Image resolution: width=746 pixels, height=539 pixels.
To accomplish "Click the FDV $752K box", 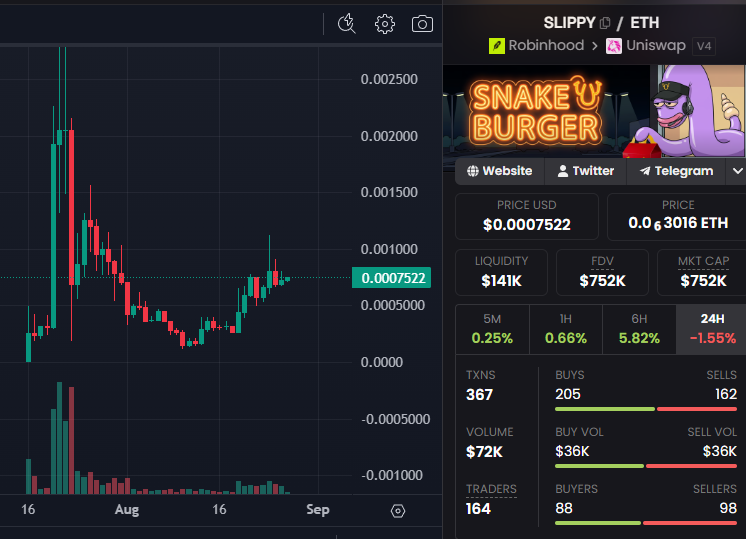I will [x=602, y=273].
